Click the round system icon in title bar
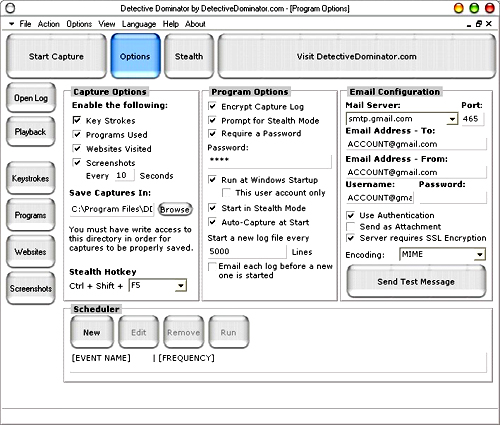The height and width of the screenshot is (425, 500). coord(10,8)
